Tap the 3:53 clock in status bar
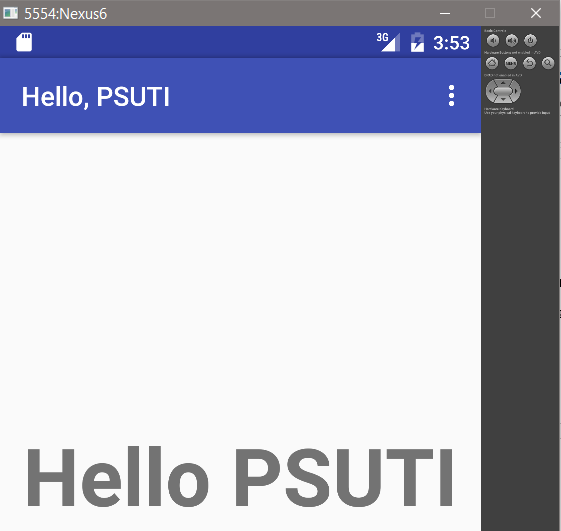561x531 pixels. tap(452, 43)
